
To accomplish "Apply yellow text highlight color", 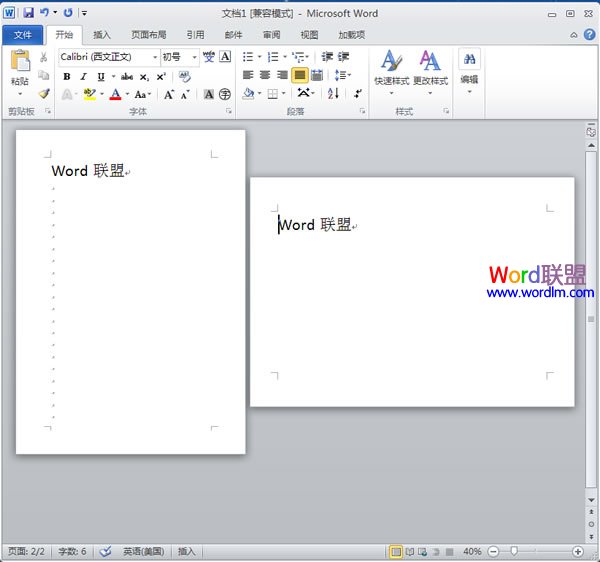I will (90, 94).
